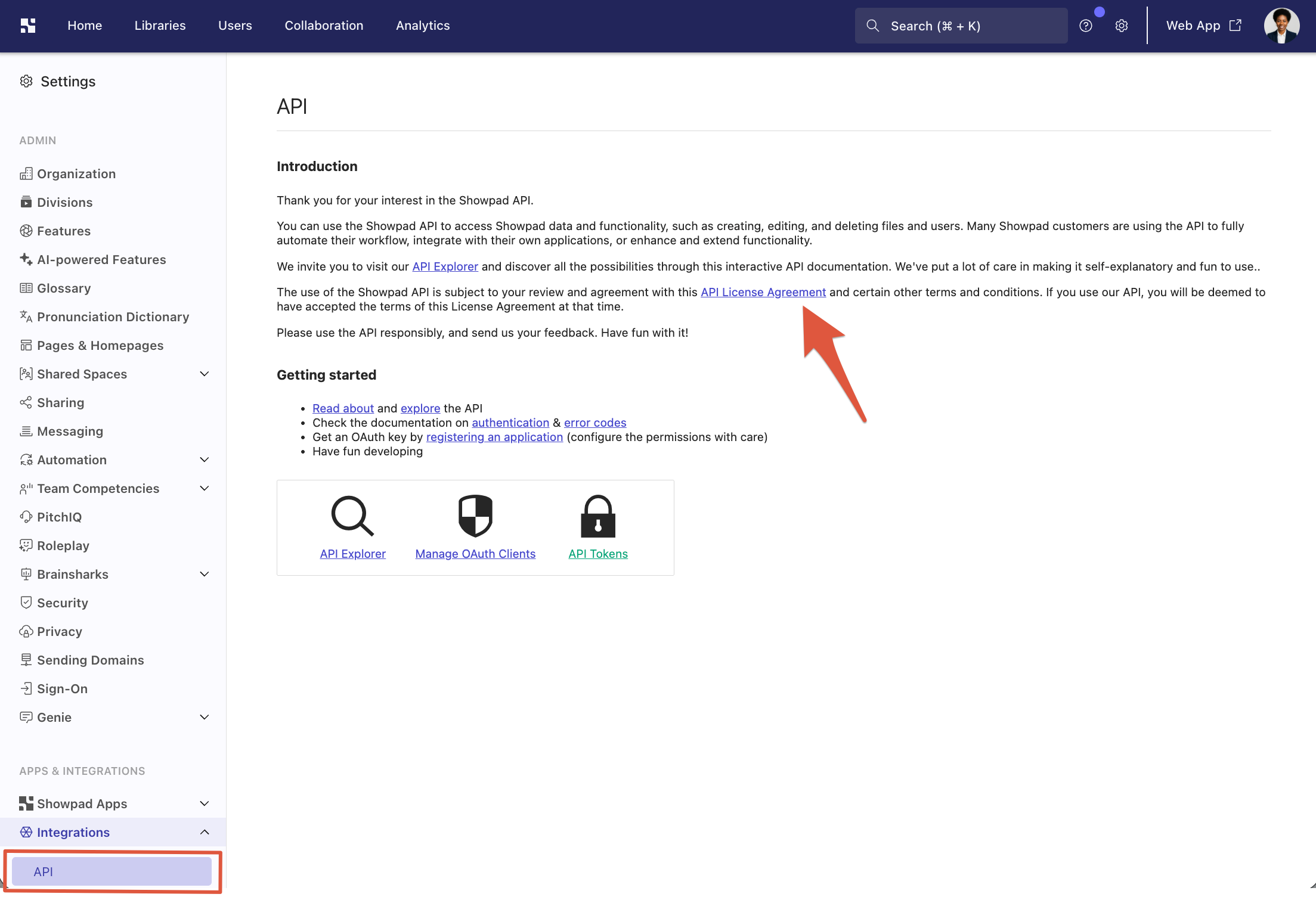Expand the Automation chevron
Screen dimensions: 1316x897
pyautogui.click(x=205, y=460)
